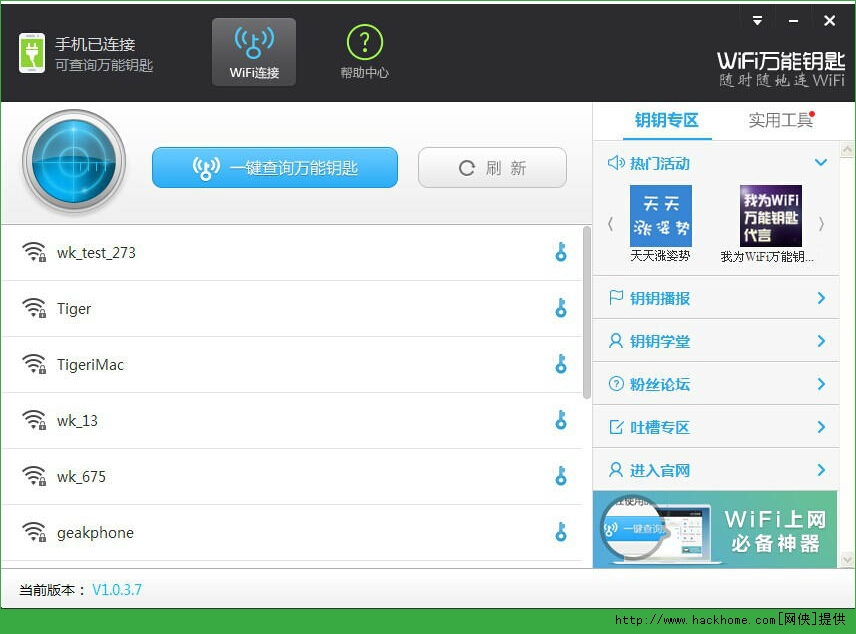Click the 刷新 refresh button
856x634 pixels.
coord(492,168)
